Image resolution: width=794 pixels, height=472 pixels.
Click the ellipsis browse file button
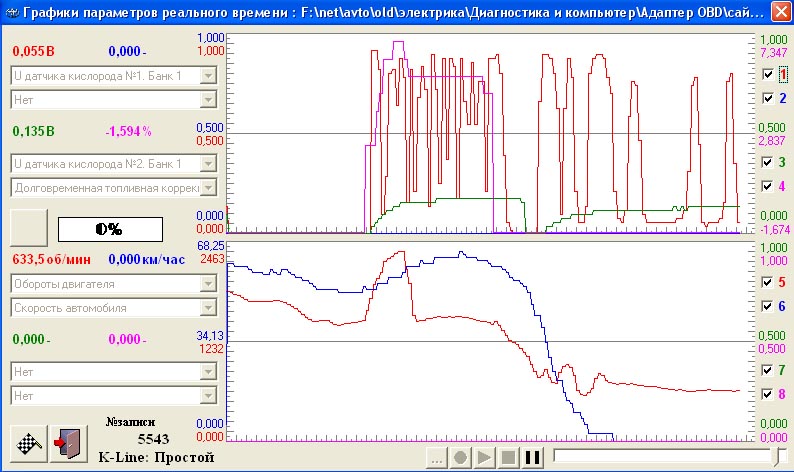[x=436, y=458]
